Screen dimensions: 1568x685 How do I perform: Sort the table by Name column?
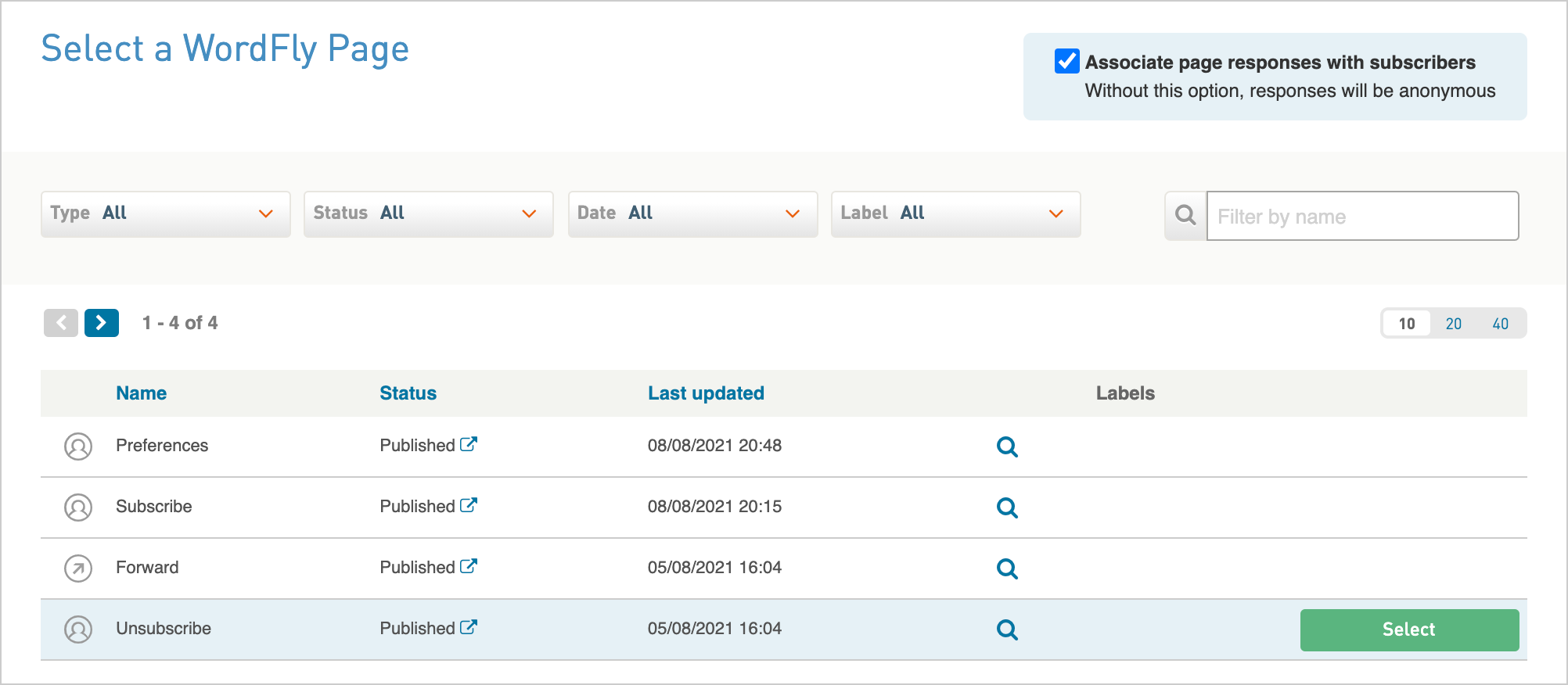pos(142,393)
